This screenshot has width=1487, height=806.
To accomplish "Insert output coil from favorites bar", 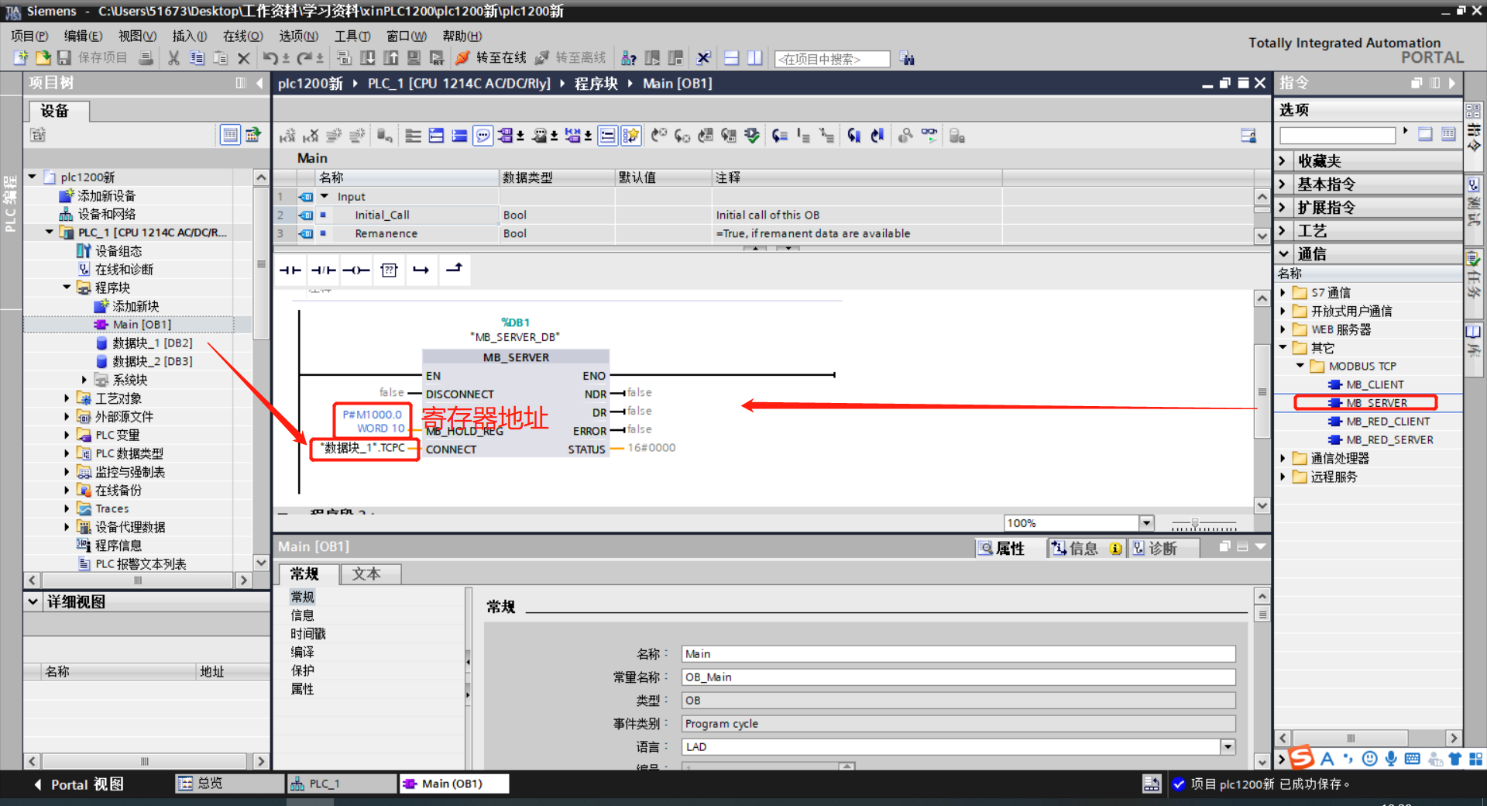I will [356, 270].
